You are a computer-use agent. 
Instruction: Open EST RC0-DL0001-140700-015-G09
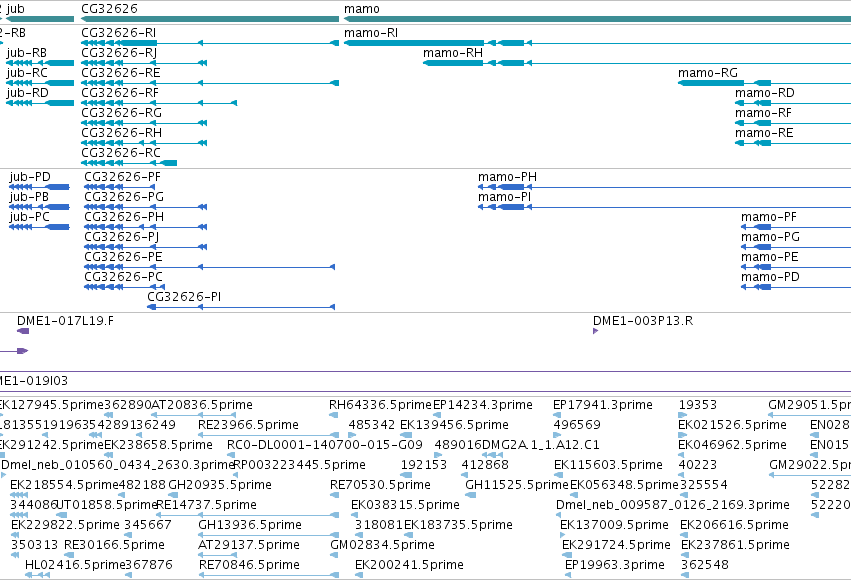325,445
